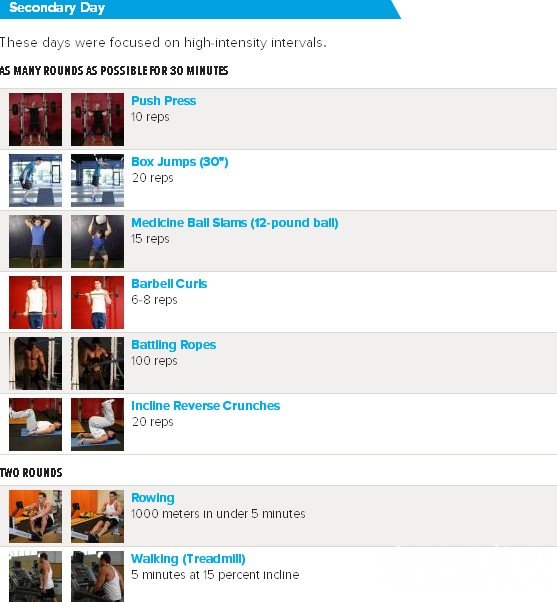Open the Box Jumps (30") link

point(180,162)
